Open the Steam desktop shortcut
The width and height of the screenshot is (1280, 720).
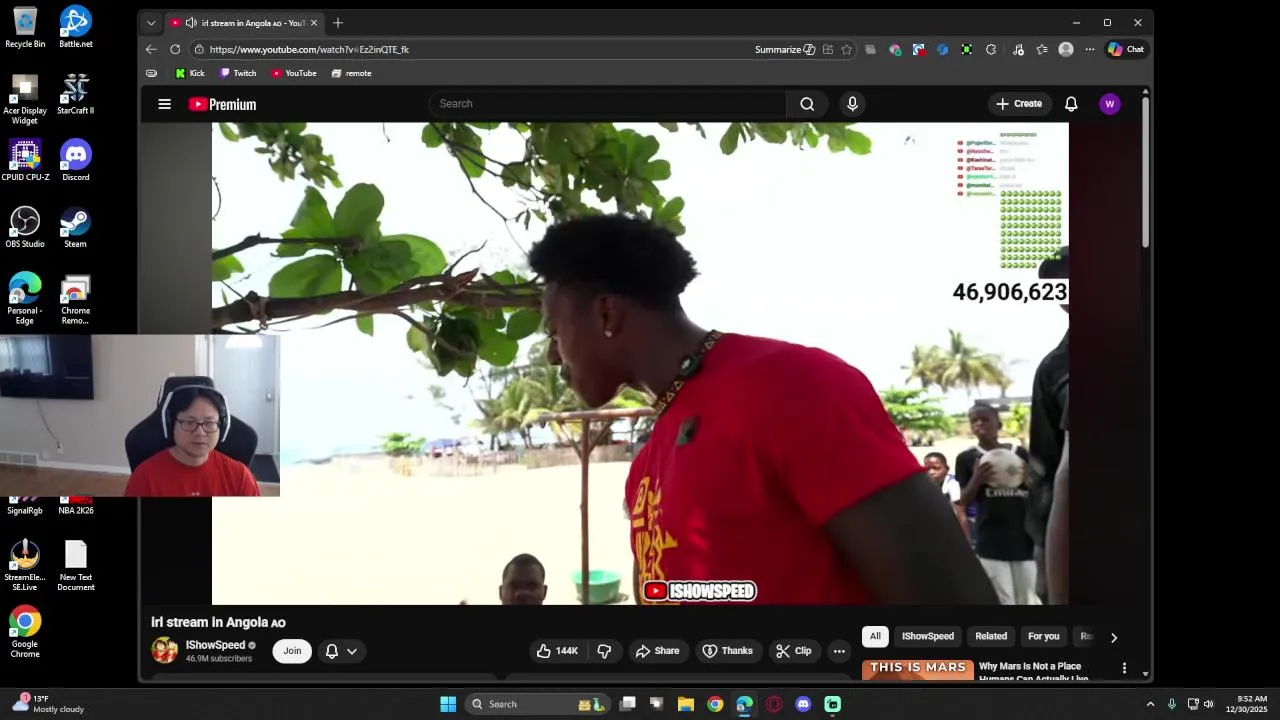76,227
